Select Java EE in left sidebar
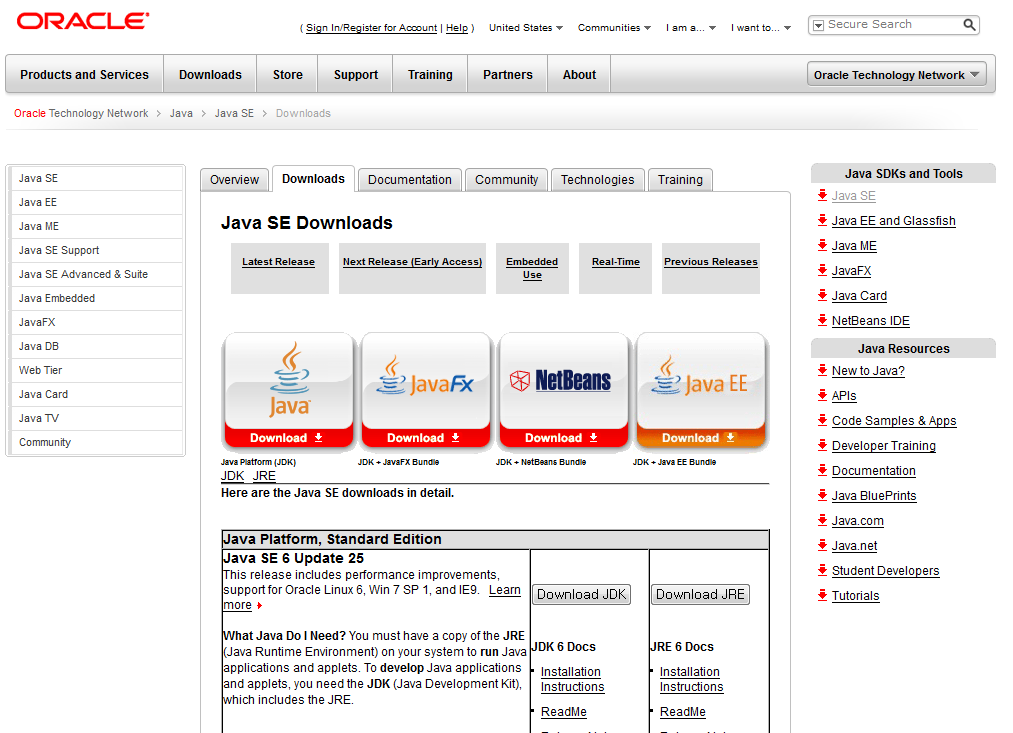1013x733 pixels. (97, 202)
